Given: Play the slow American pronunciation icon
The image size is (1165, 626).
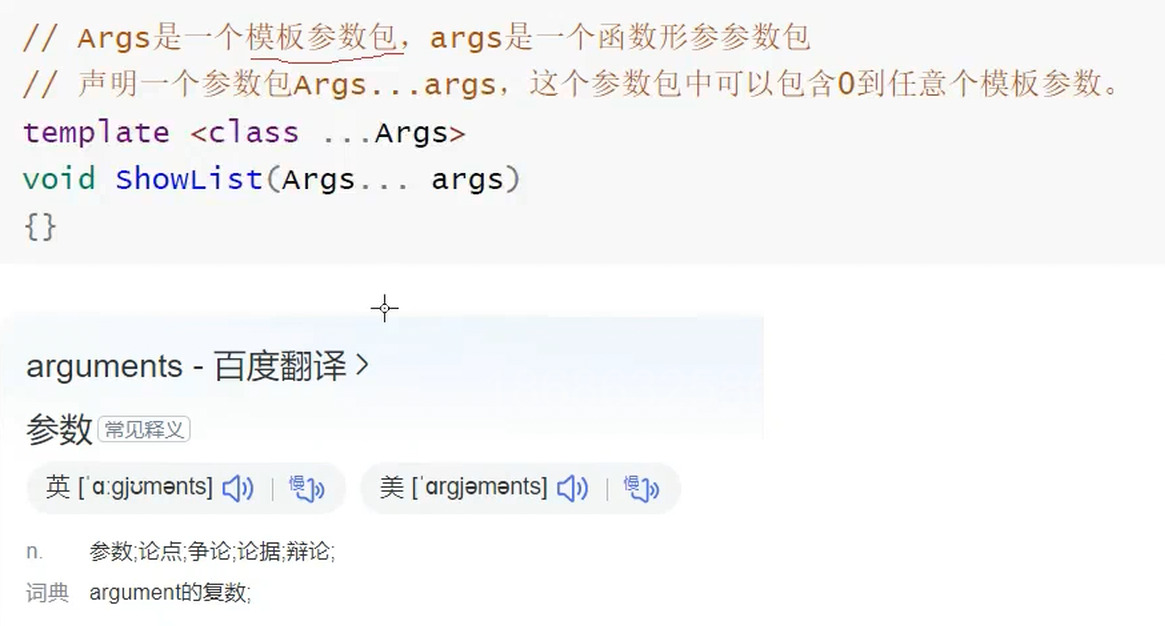Looking at the screenshot, I should coord(640,488).
